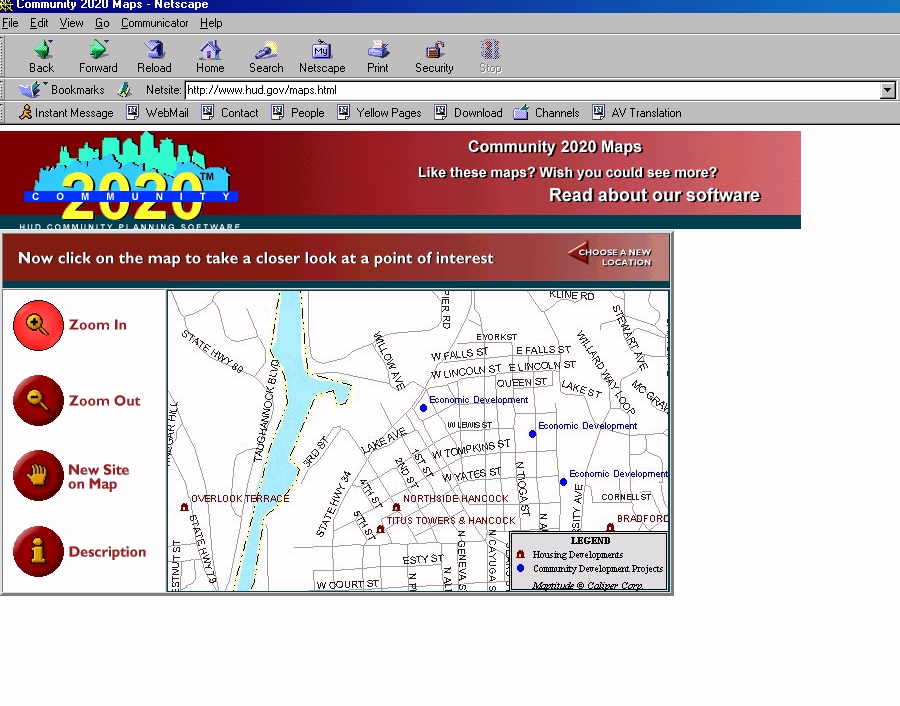Open the Description info icon
The width and height of the screenshot is (900, 706).
click(38, 551)
